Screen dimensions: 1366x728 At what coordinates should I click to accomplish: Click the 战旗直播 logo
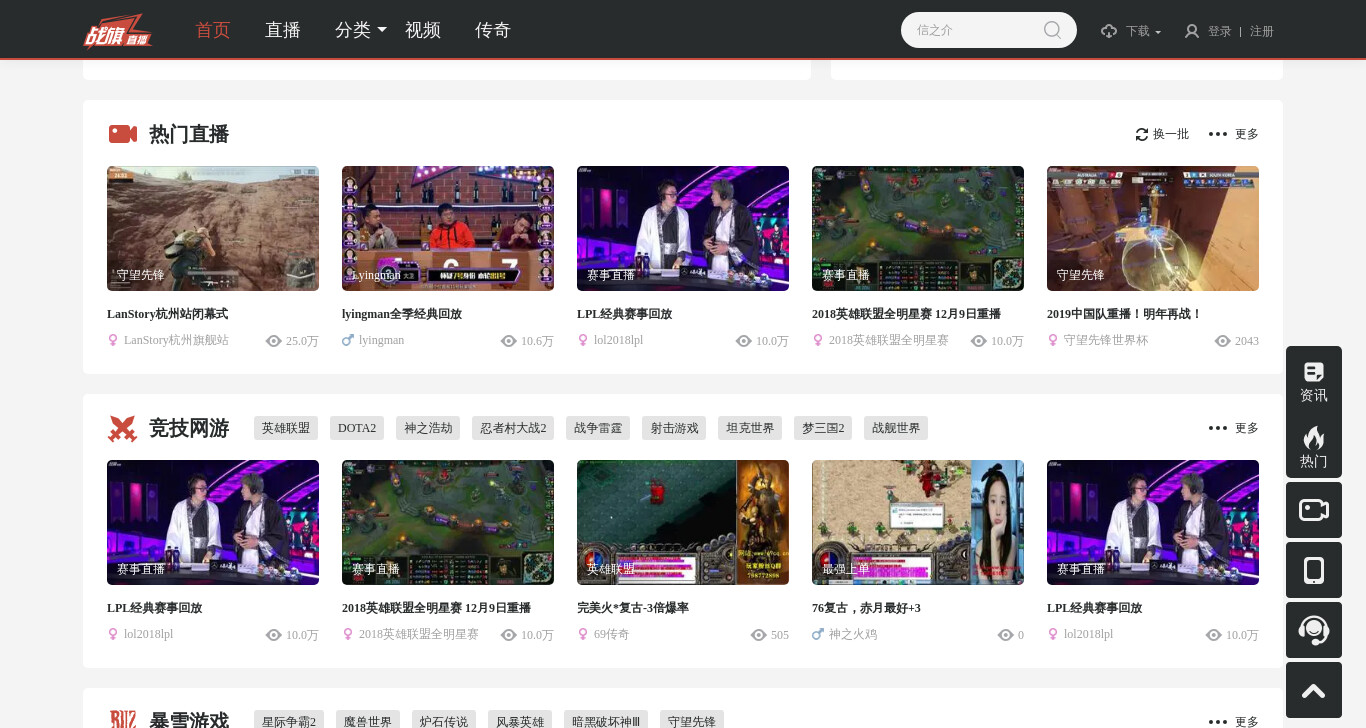[118, 30]
